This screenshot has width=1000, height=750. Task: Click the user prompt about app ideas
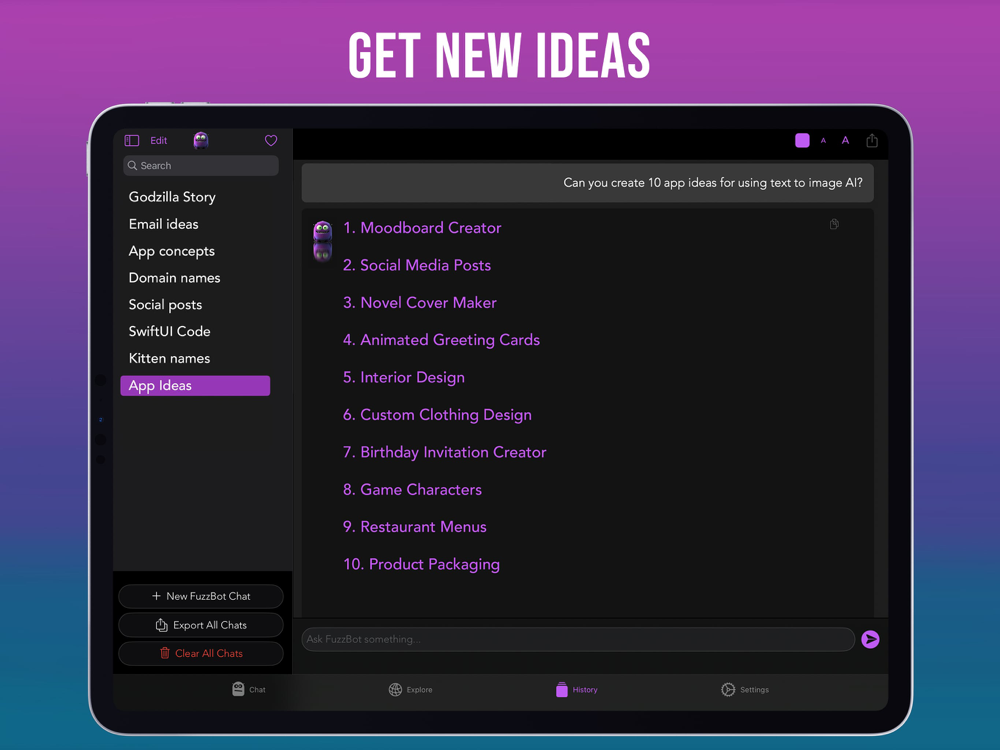[x=587, y=183]
